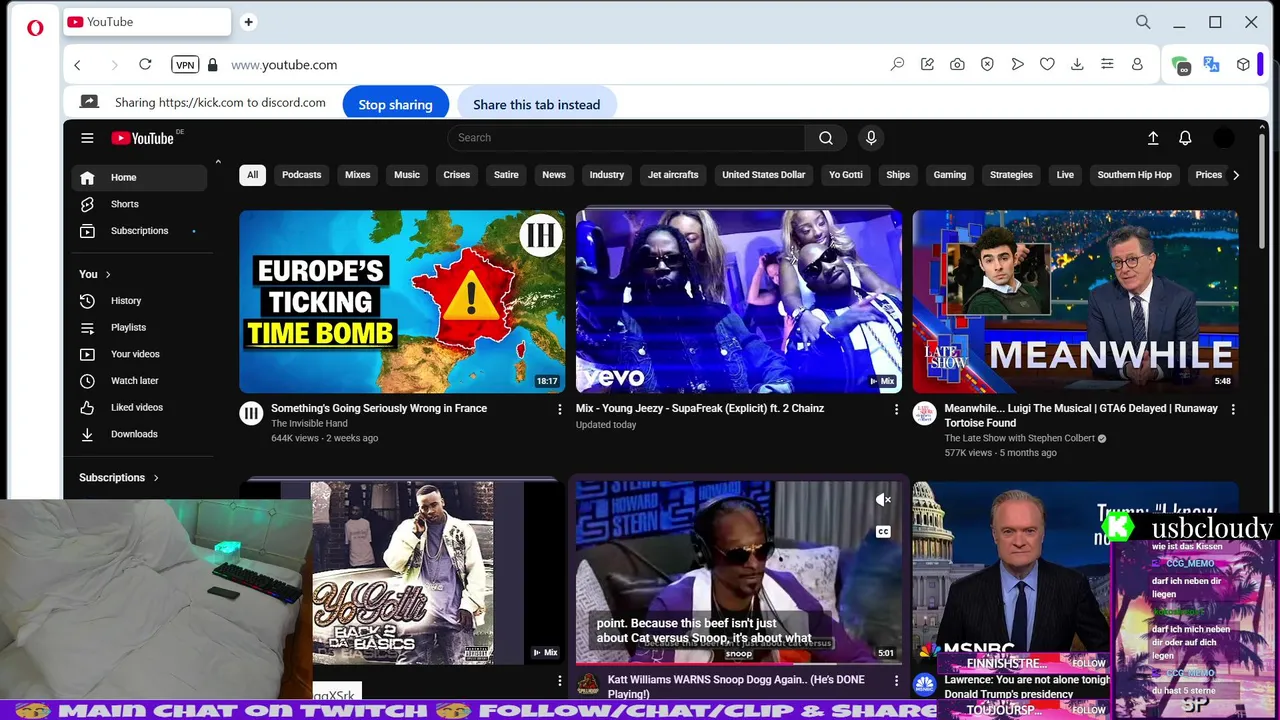
Task: Open the Opera tab search magnifier
Action: point(1143,22)
